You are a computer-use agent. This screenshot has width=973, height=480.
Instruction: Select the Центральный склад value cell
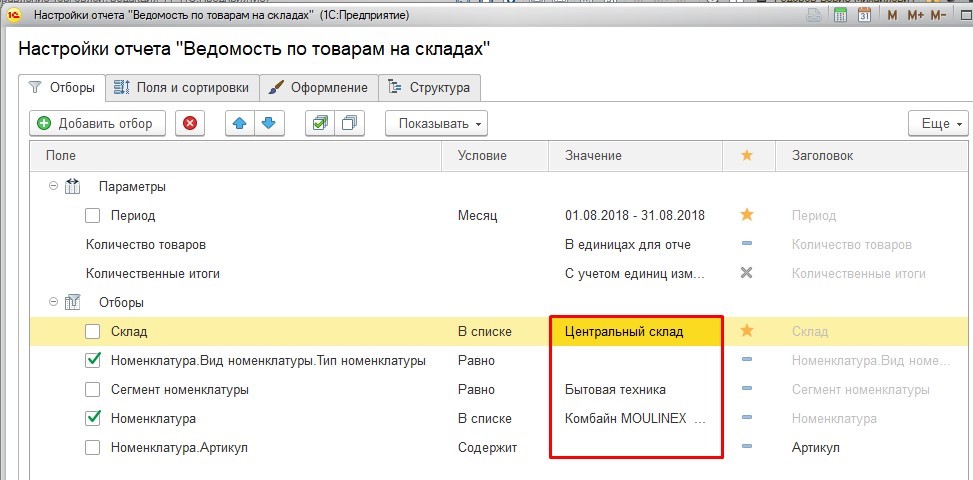[x=635, y=331]
